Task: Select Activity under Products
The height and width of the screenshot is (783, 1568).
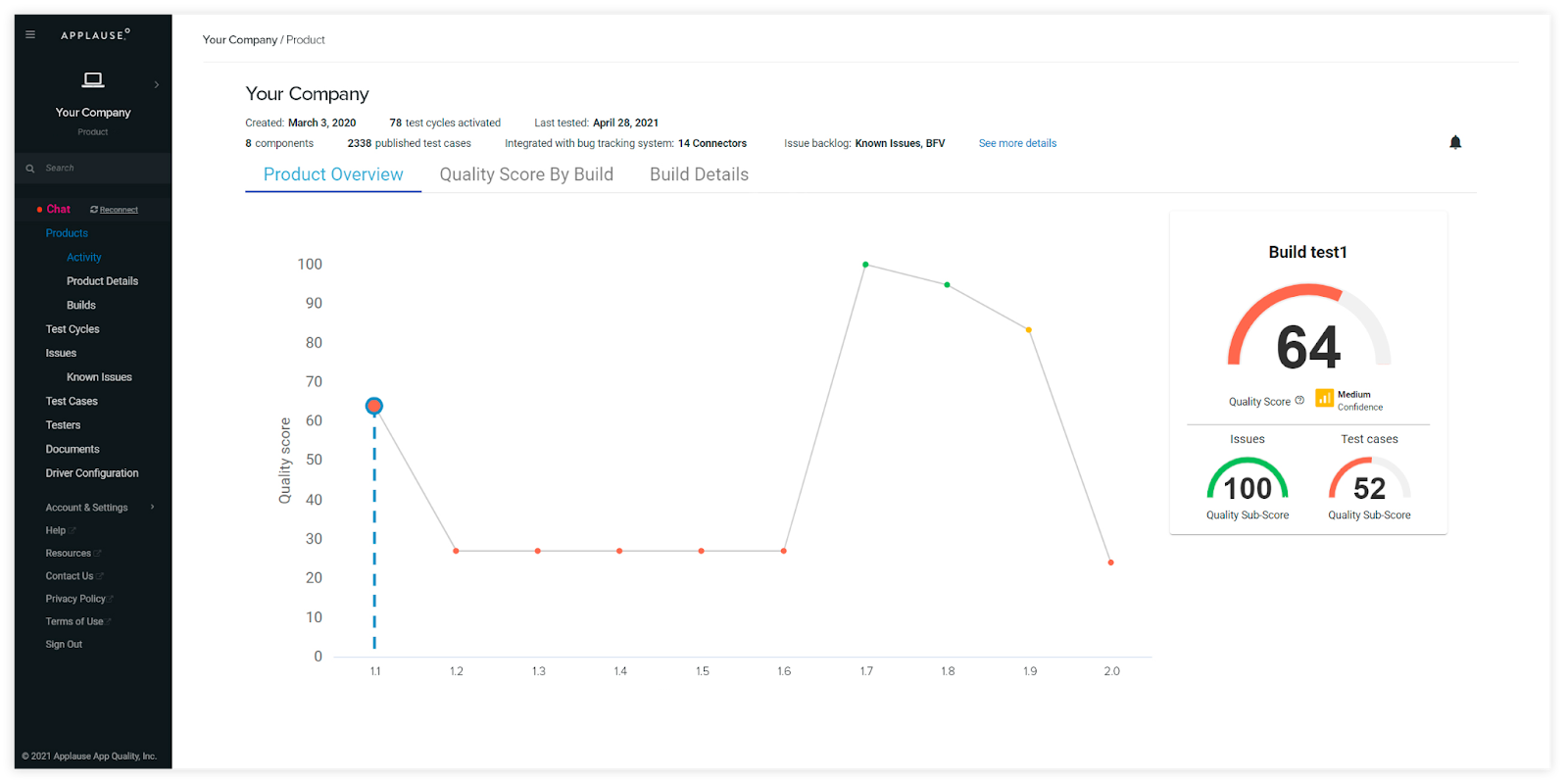Action: pos(84,257)
